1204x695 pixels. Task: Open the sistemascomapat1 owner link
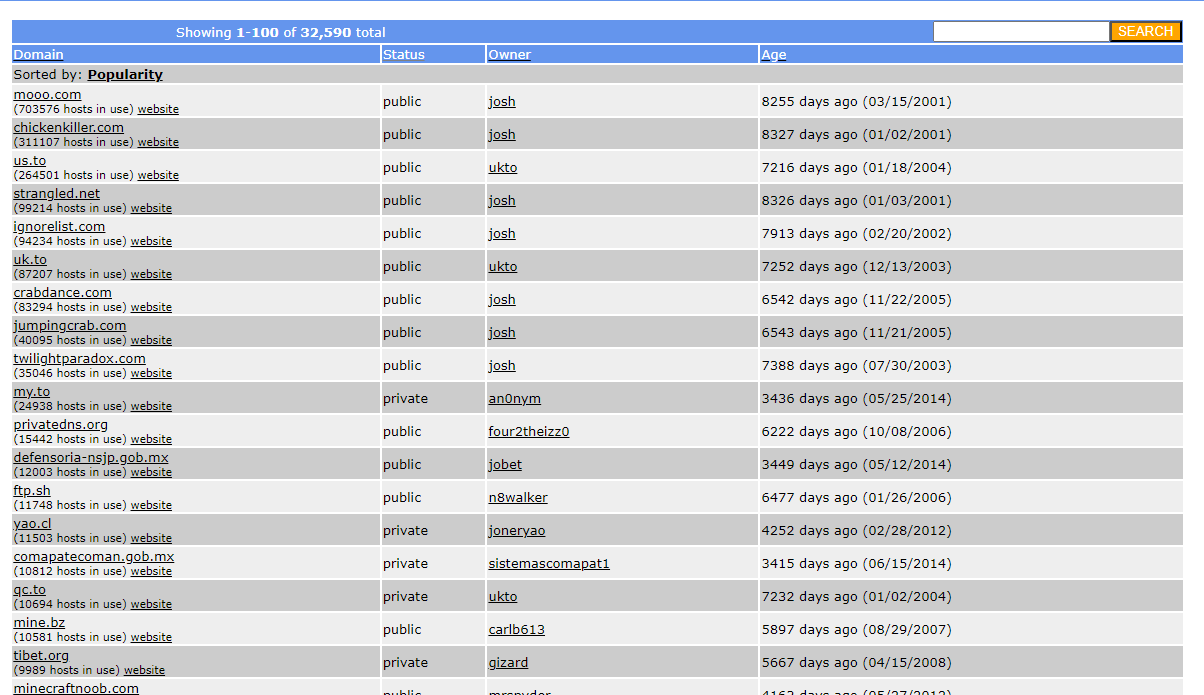tap(548, 564)
